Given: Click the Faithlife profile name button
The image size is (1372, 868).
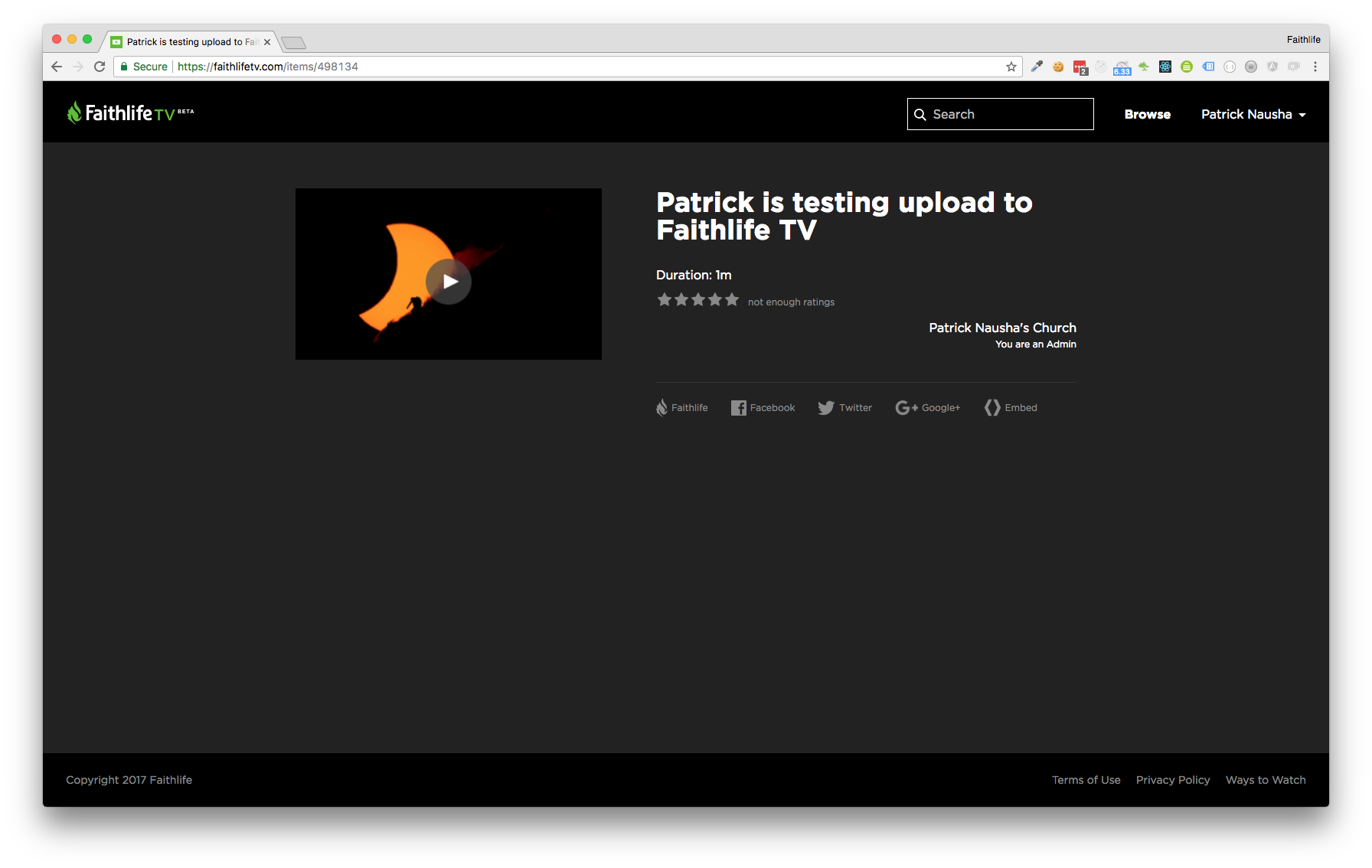Looking at the screenshot, I should click(x=1303, y=40).
